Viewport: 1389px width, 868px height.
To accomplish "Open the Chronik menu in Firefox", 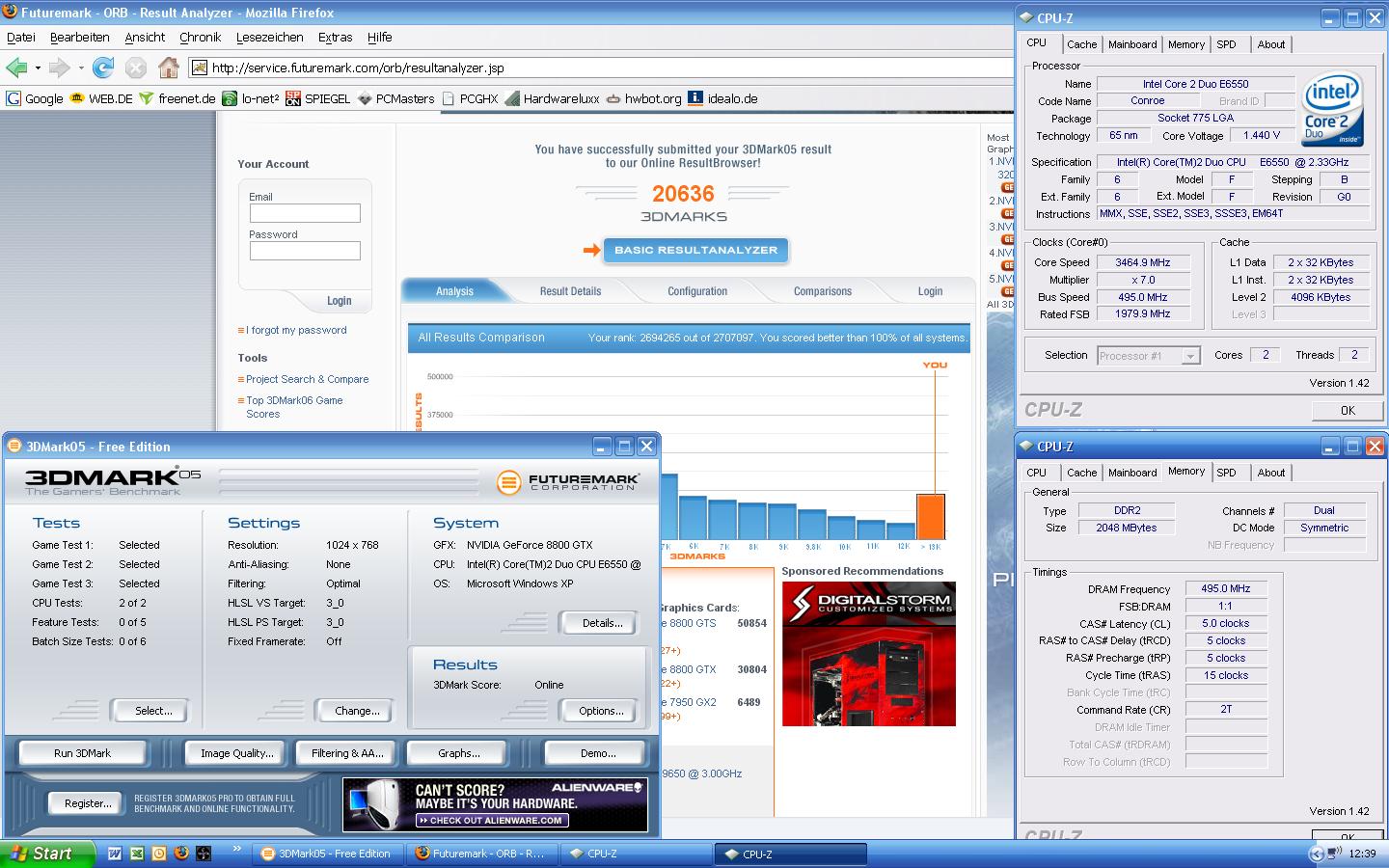I will coord(200,37).
